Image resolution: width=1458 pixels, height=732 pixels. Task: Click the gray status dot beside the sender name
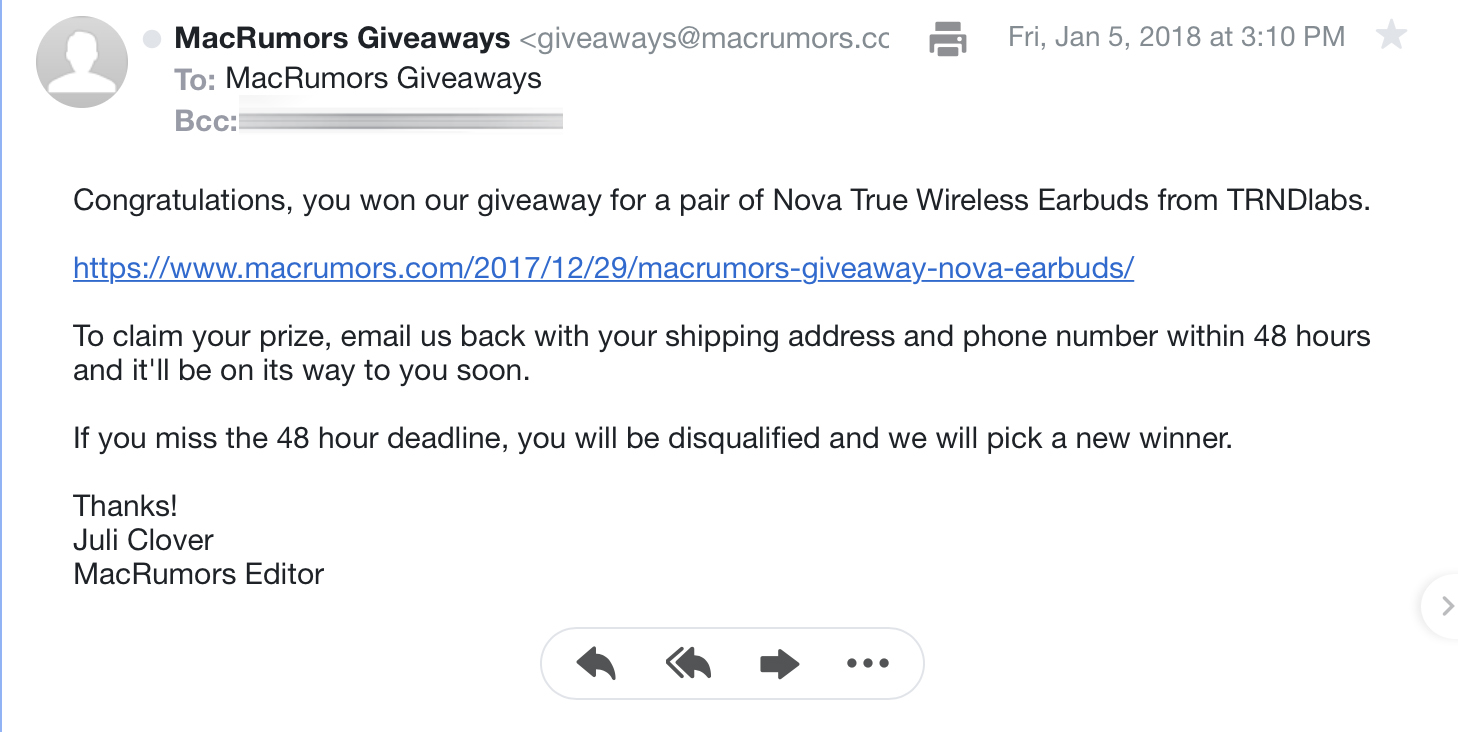pos(152,39)
